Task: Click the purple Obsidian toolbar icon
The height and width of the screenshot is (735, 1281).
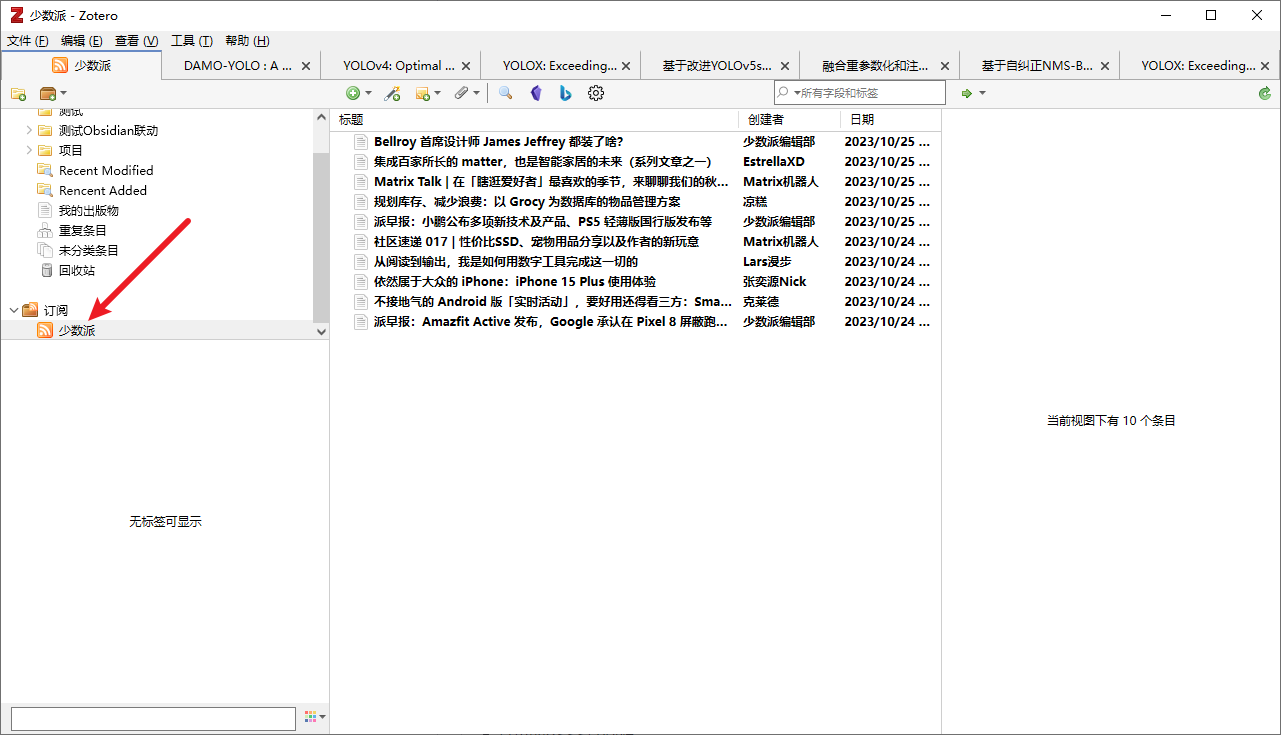Action: point(536,93)
